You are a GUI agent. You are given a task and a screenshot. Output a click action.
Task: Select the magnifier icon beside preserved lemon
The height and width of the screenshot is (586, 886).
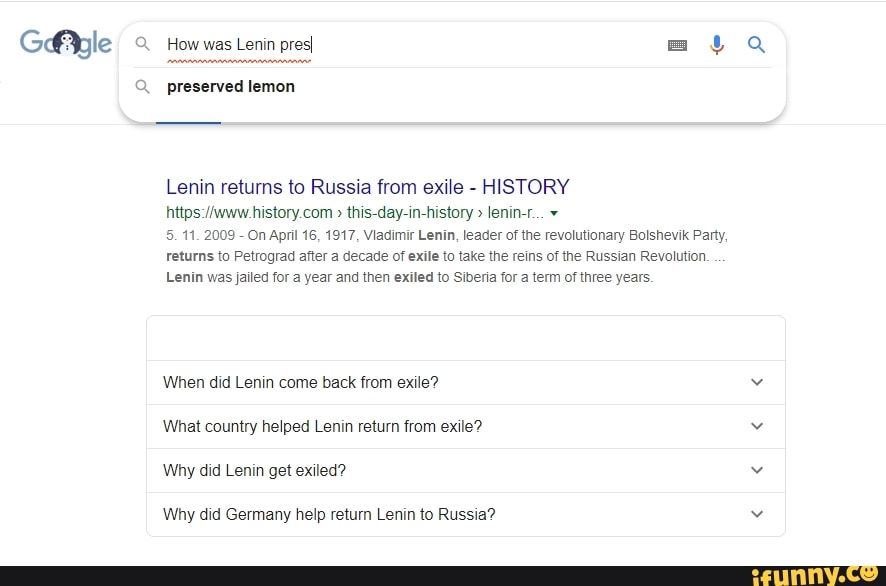pyautogui.click(x=142, y=87)
